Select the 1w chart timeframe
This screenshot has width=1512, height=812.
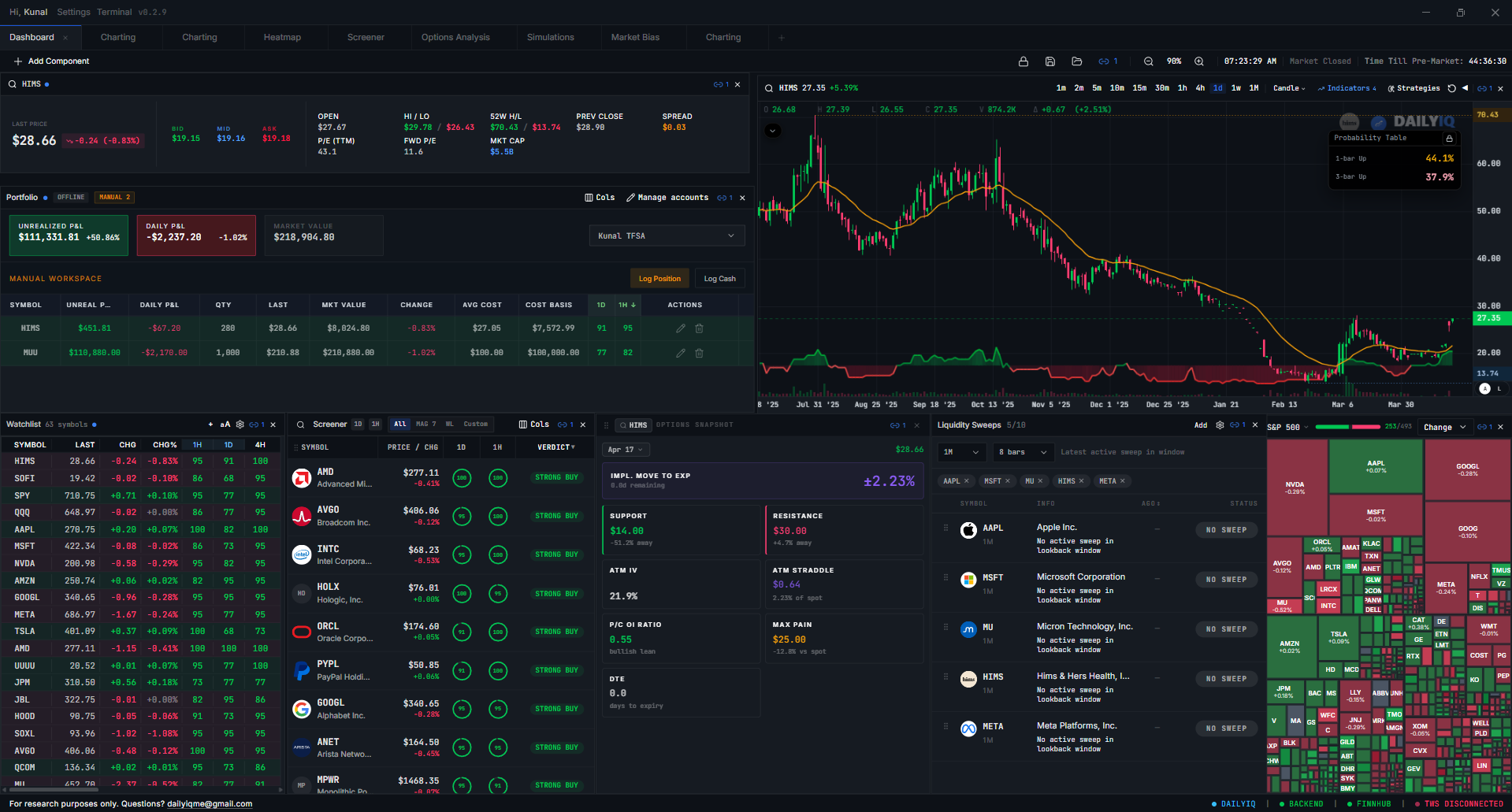[x=1236, y=88]
